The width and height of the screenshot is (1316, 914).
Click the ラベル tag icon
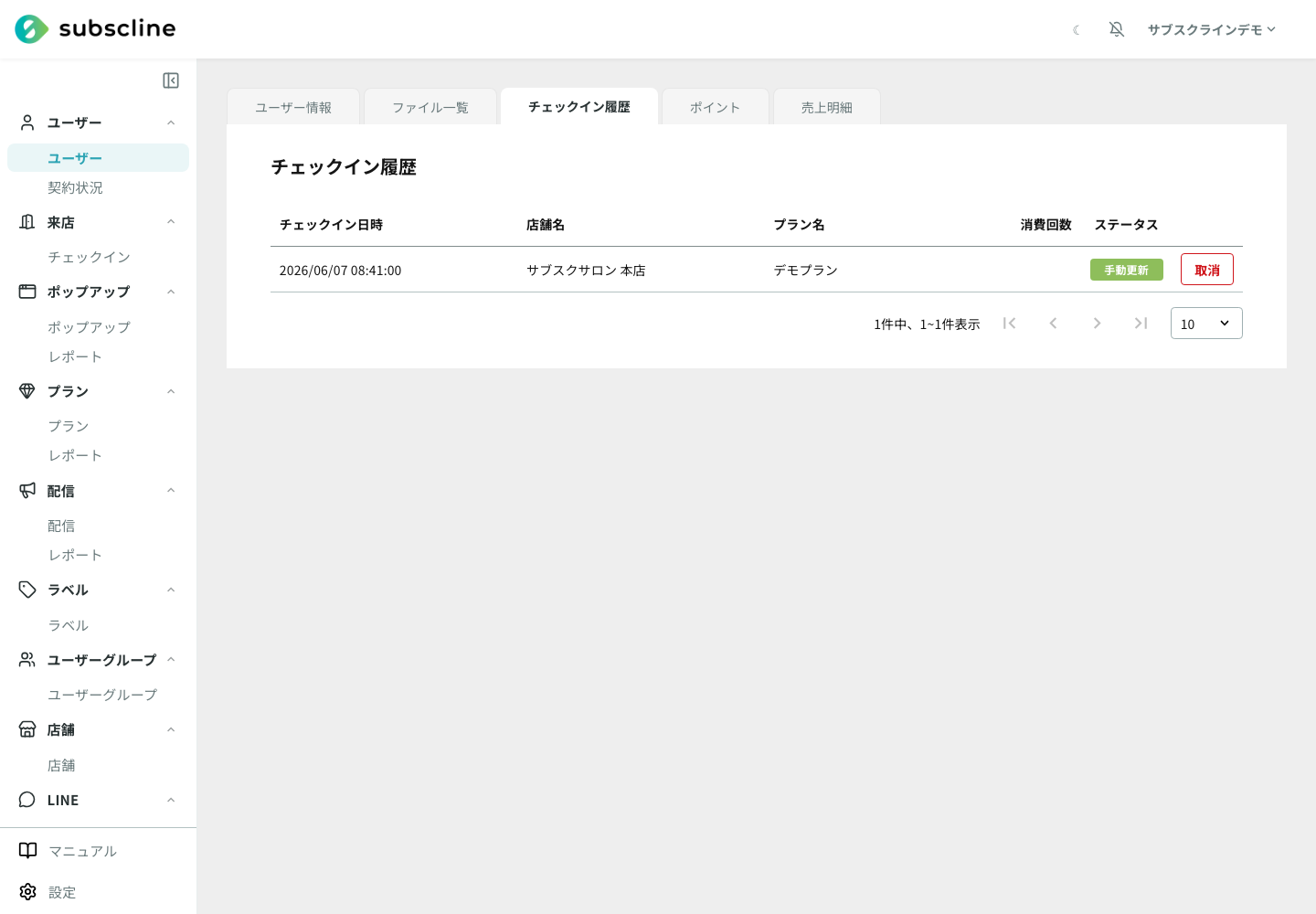(x=27, y=590)
